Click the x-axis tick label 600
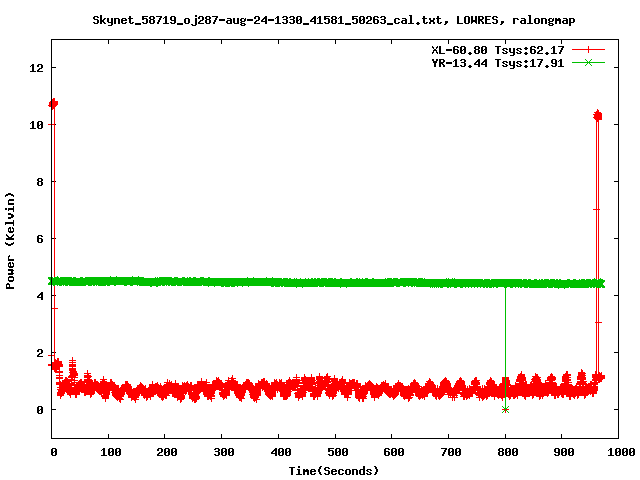 (x=393, y=452)
